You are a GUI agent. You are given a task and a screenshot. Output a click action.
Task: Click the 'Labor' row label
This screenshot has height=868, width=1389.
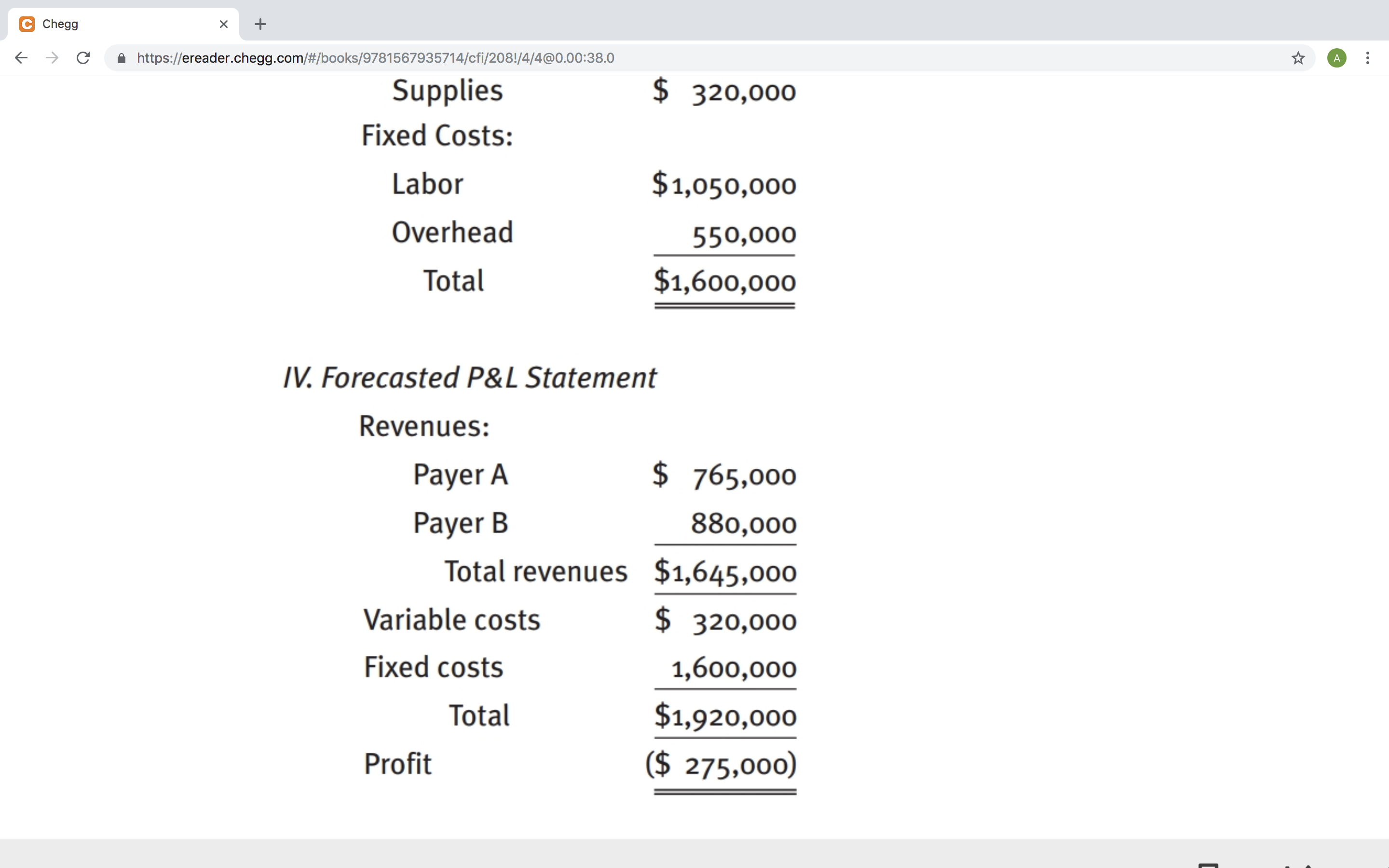(428, 184)
